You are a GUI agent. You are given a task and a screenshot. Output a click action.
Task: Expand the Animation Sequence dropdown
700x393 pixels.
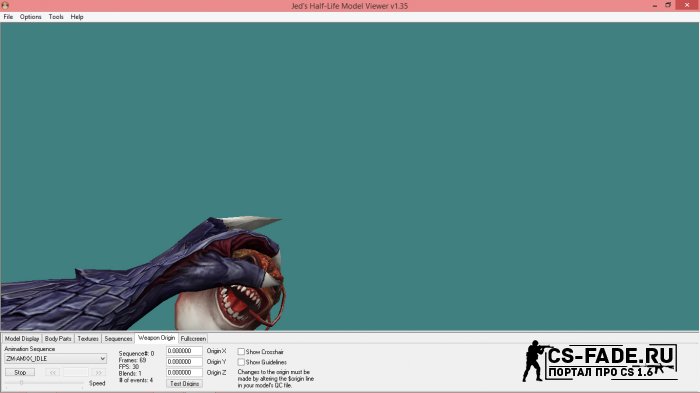pos(55,359)
